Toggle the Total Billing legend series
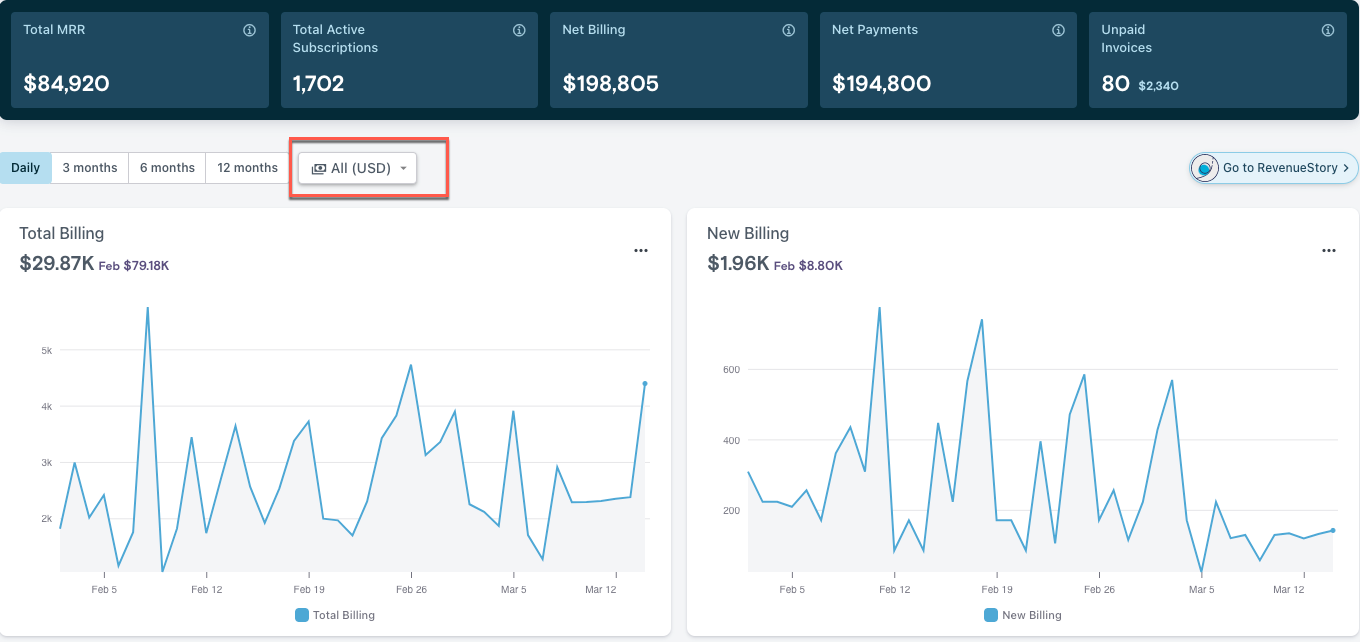This screenshot has width=1360, height=642. coord(343,615)
